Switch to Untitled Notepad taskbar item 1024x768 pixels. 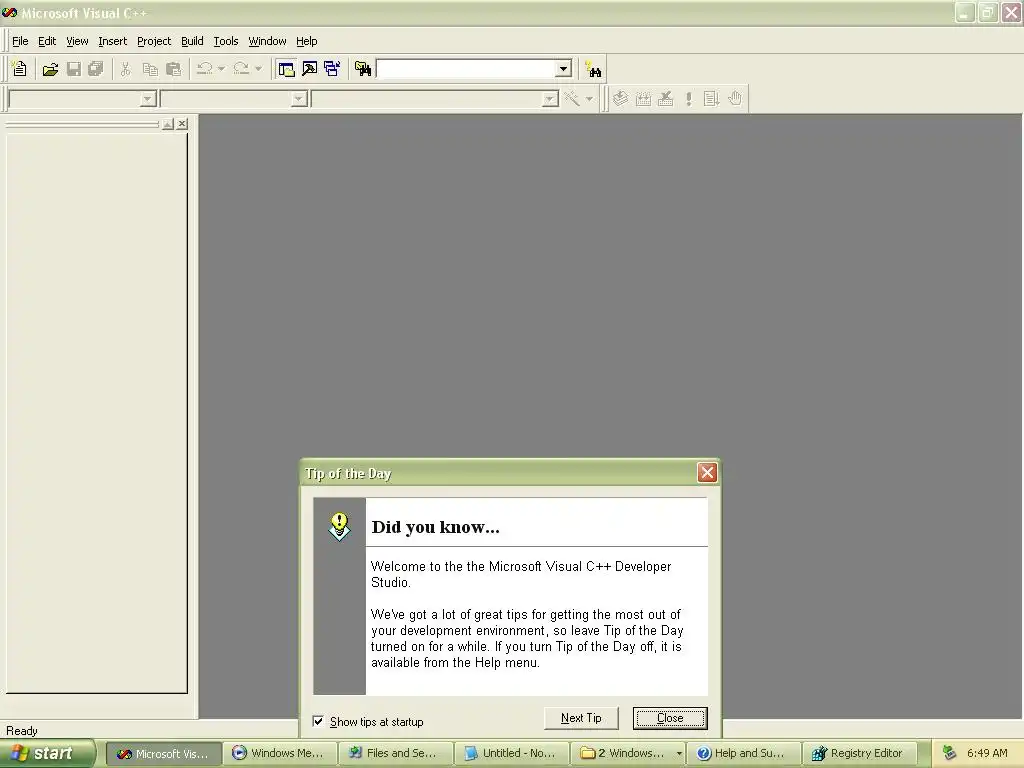coord(512,754)
